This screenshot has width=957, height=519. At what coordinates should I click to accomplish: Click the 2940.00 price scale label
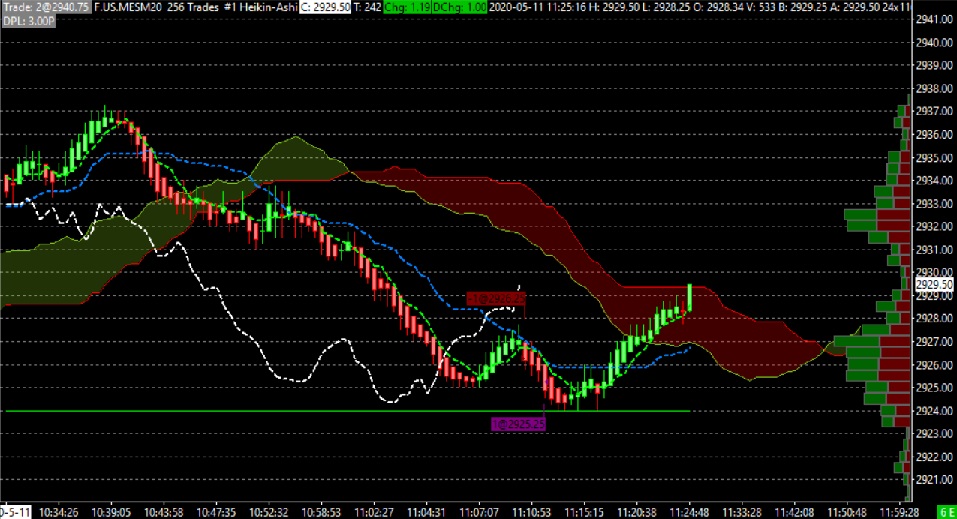pos(934,42)
